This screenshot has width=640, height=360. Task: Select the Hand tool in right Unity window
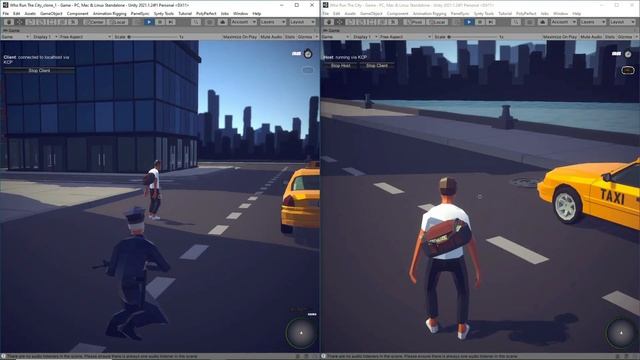(x=328, y=22)
